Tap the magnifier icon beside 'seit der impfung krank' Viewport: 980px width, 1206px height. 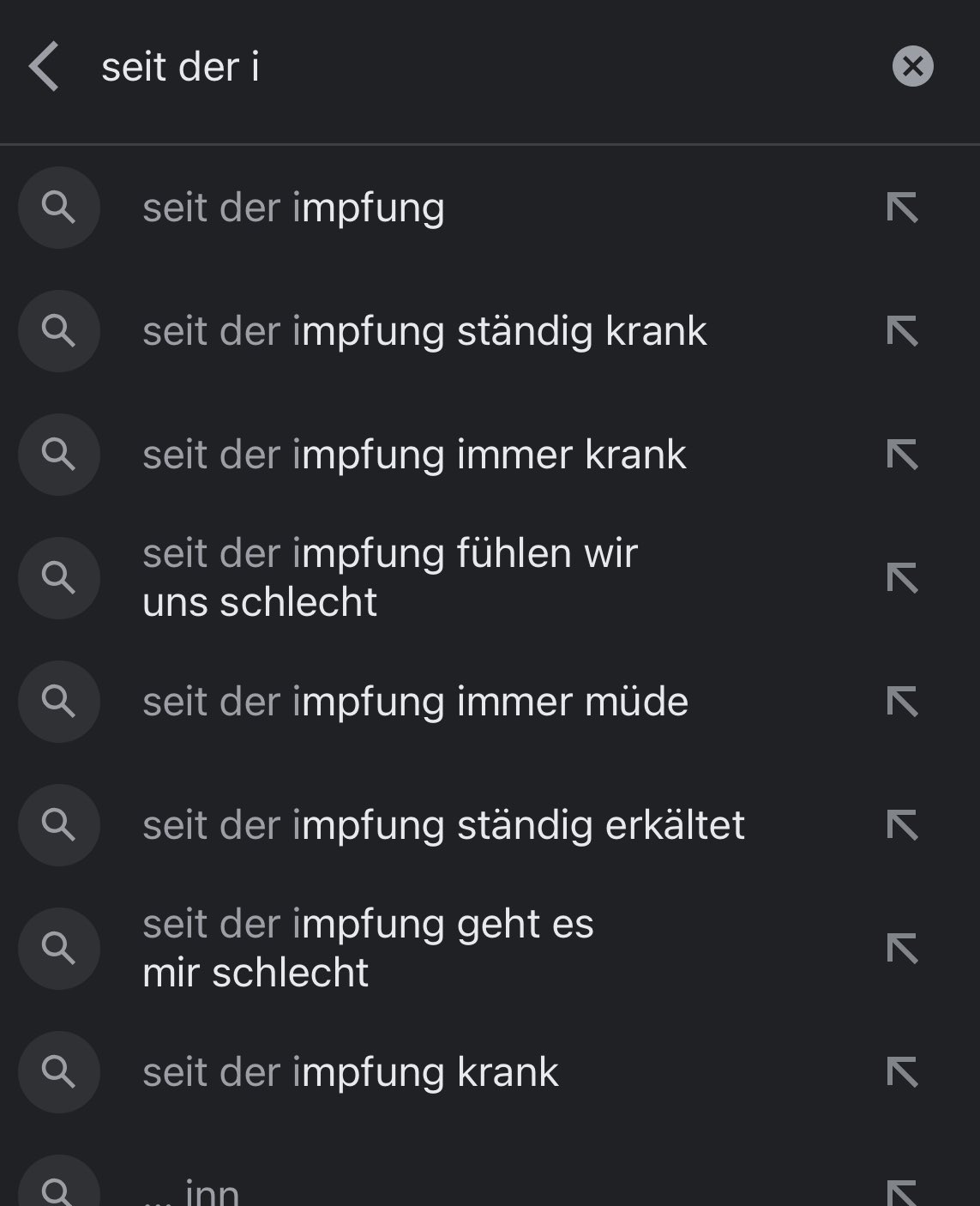point(58,1072)
